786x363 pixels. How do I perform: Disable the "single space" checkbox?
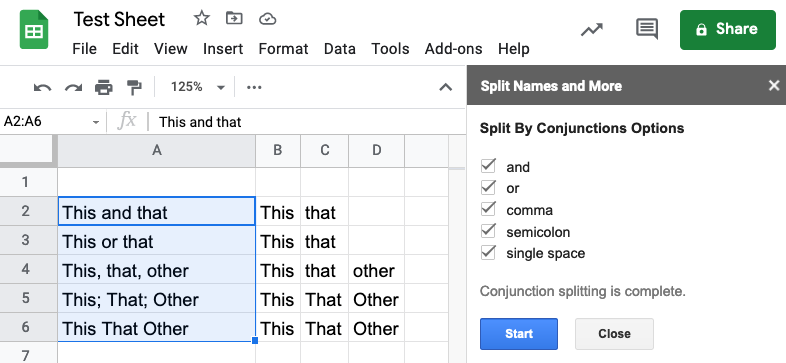tap(488, 252)
